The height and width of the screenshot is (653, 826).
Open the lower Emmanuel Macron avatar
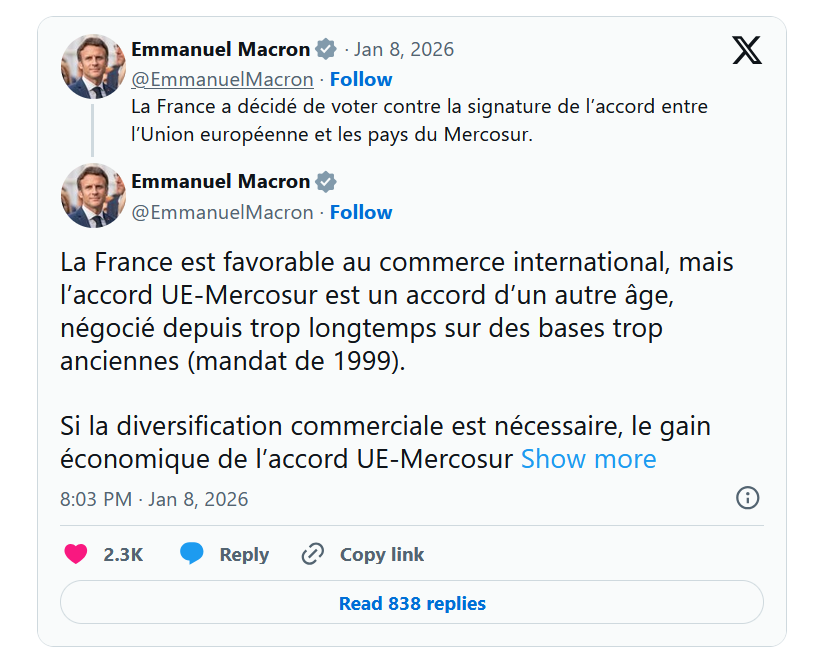93,196
